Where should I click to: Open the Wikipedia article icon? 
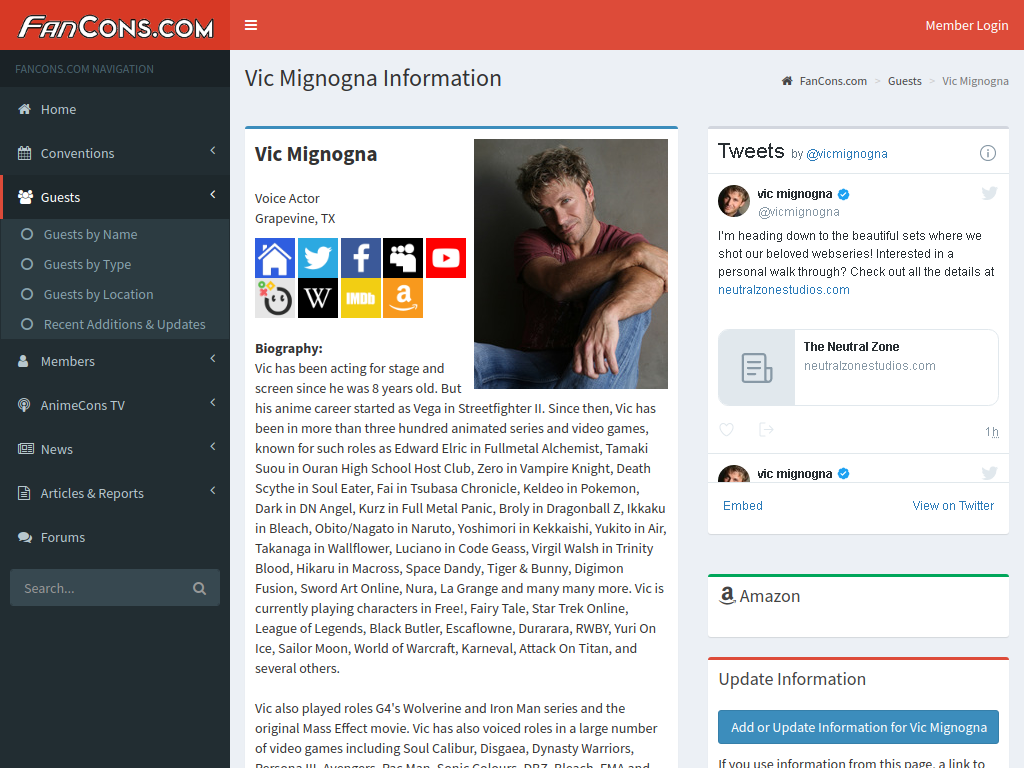pyautogui.click(x=318, y=298)
